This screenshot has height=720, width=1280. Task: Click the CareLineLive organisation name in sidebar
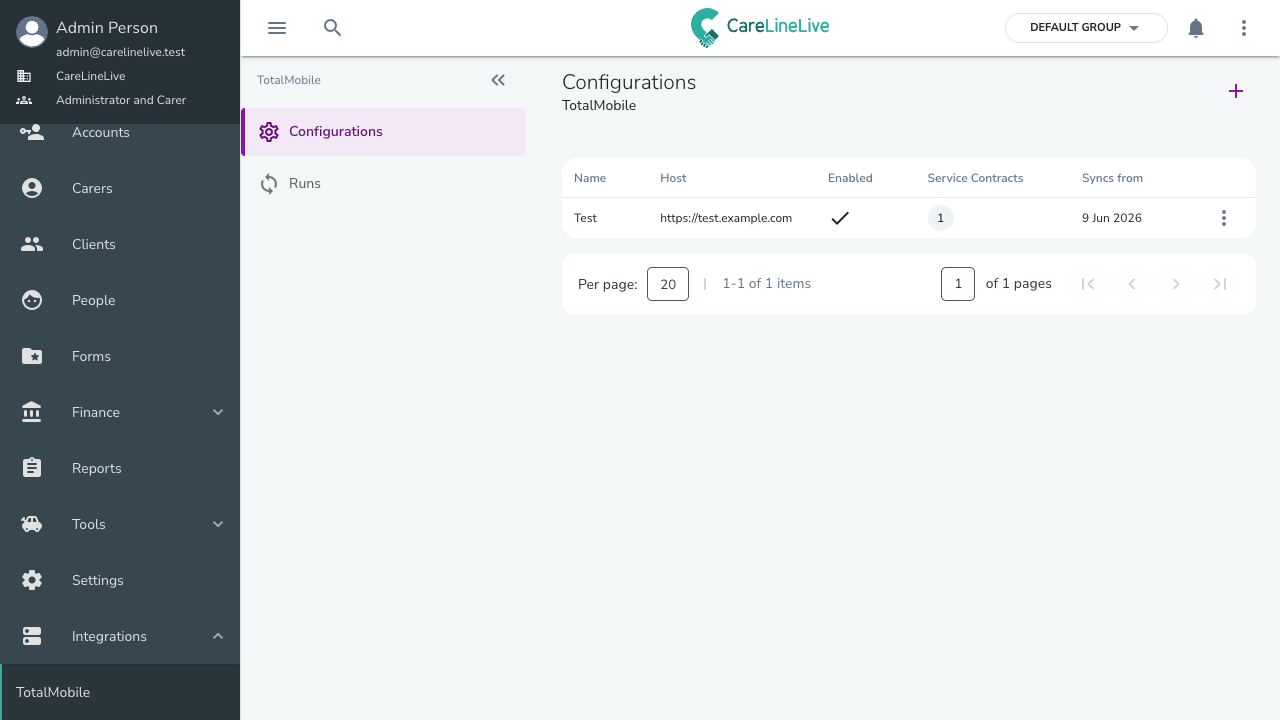click(90, 76)
